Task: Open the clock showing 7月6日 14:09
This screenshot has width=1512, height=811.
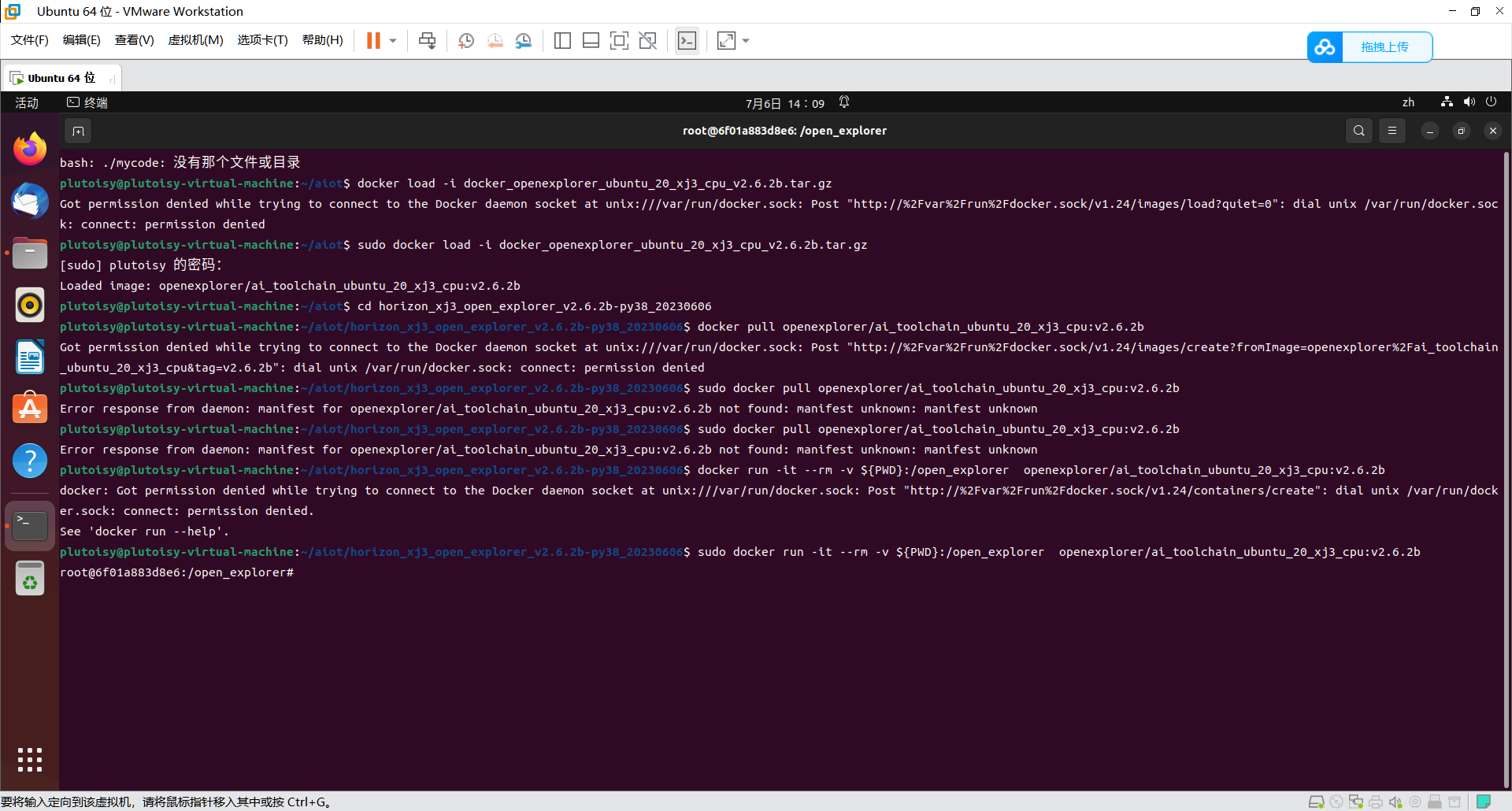Action: click(785, 103)
